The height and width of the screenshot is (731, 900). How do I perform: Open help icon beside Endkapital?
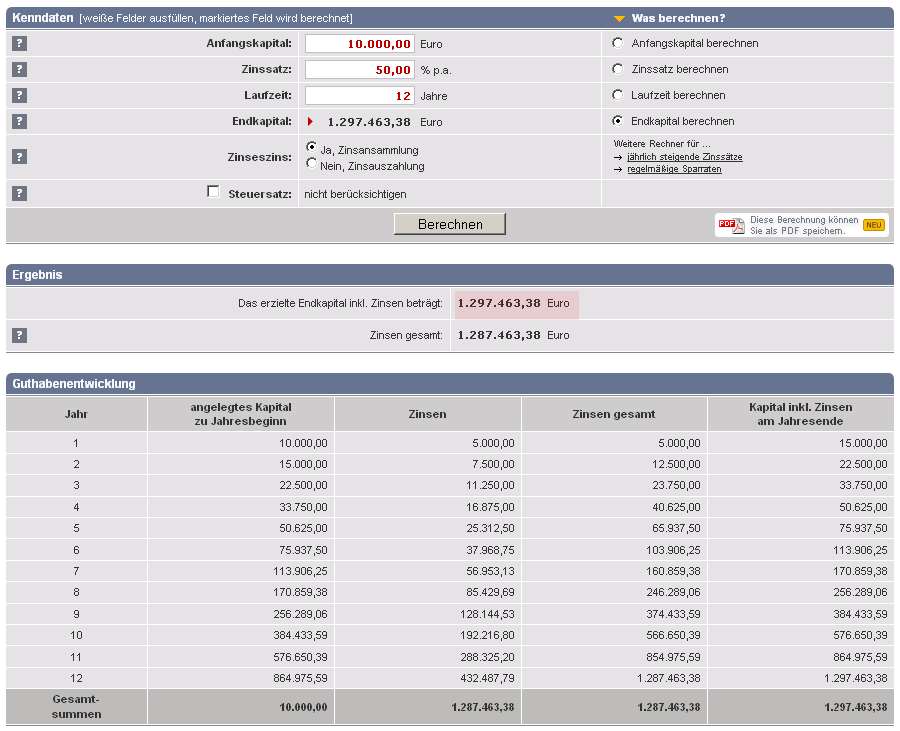click(x=20, y=121)
